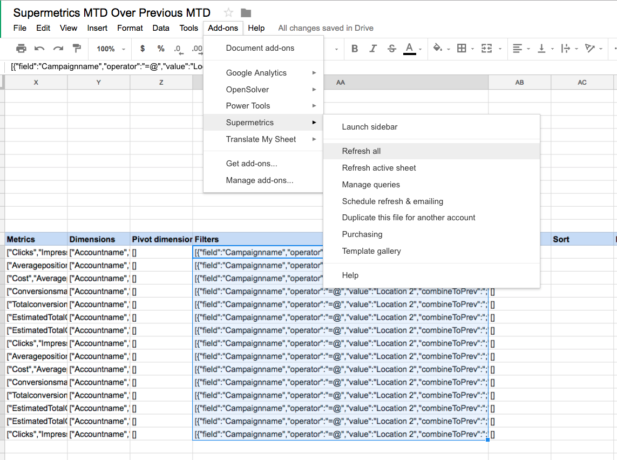Image resolution: width=617 pixels, height=460 pixels.
Task: Click the redo arrow icon
Action: [x=58, y=48]
